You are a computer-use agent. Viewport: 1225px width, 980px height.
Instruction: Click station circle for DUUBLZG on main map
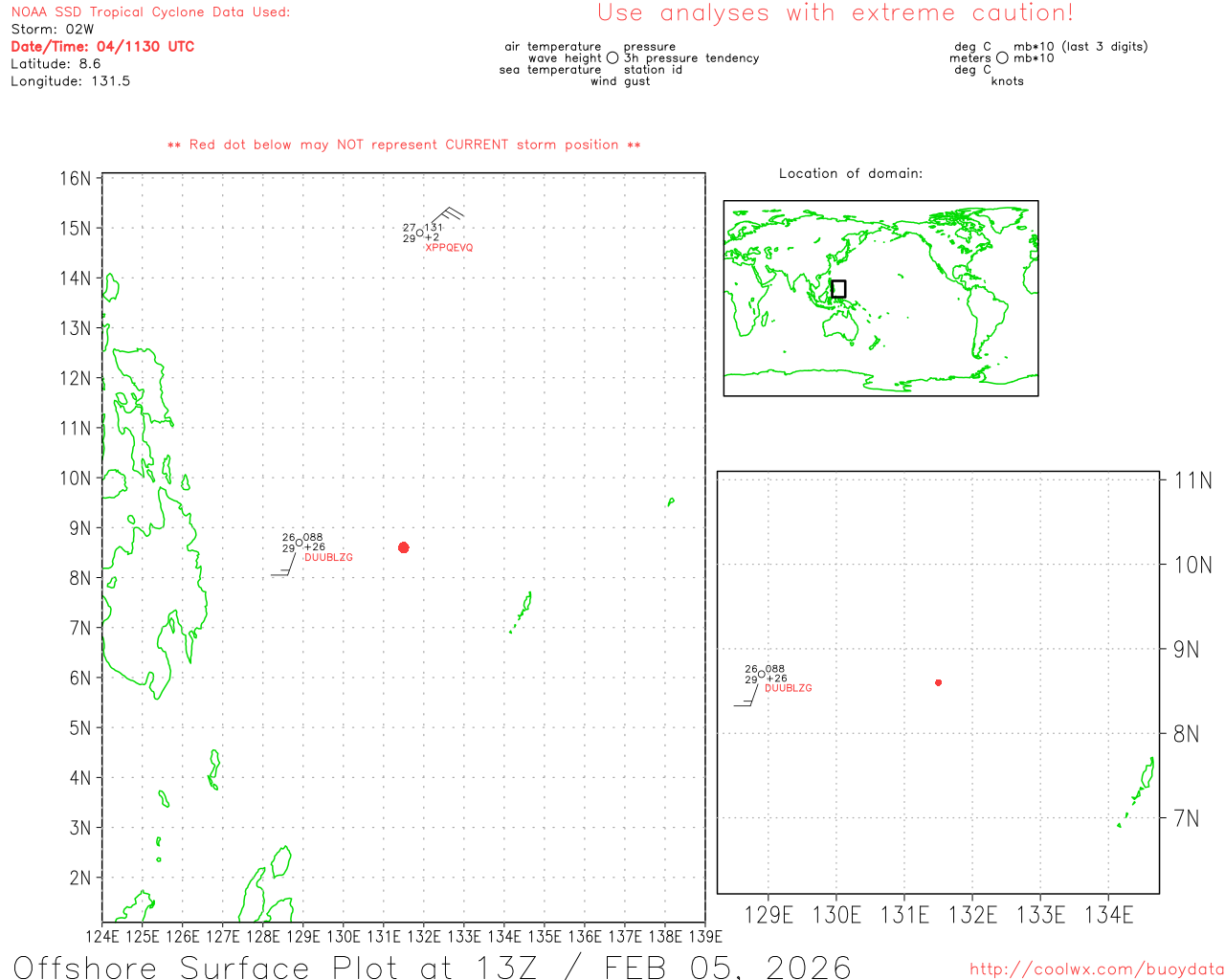point(299,543)
